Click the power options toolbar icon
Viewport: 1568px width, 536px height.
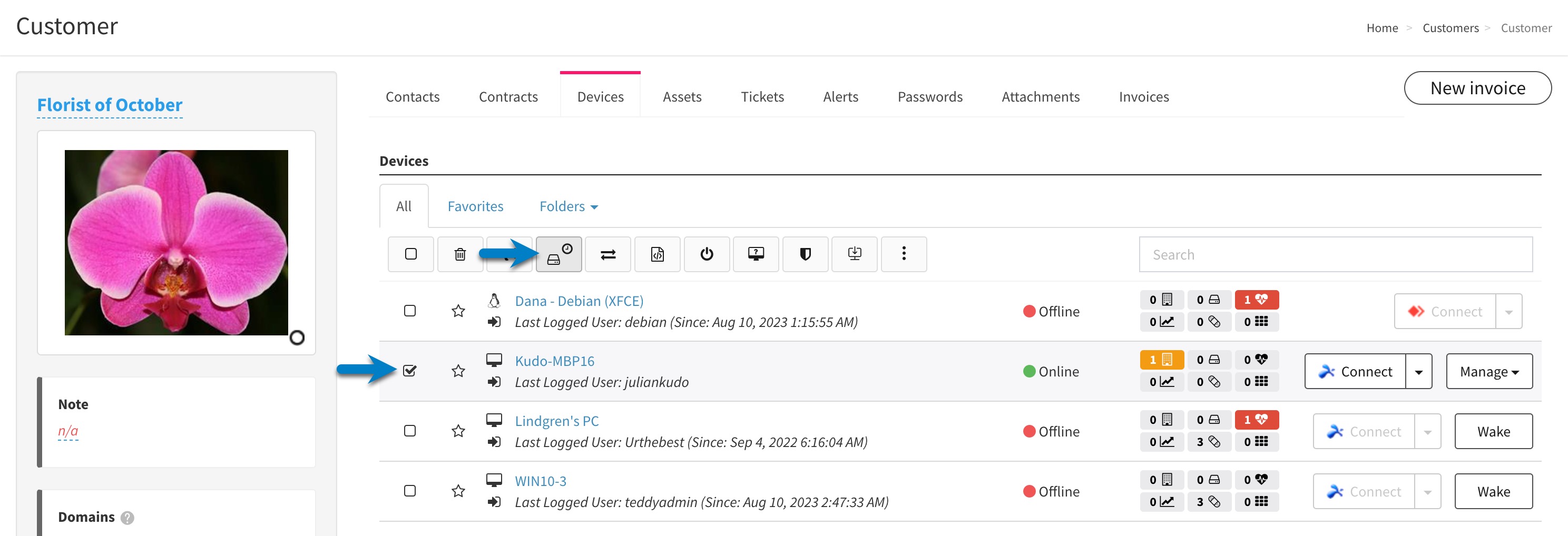click(x=707, y=254)
